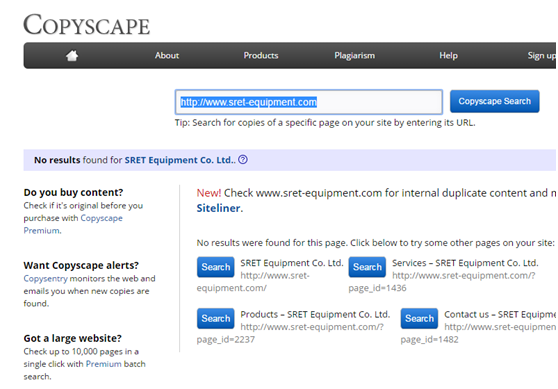Click the 'Do you buy content?' heading
This screenshot has width=558, height=389.
(x=73, y=193)
